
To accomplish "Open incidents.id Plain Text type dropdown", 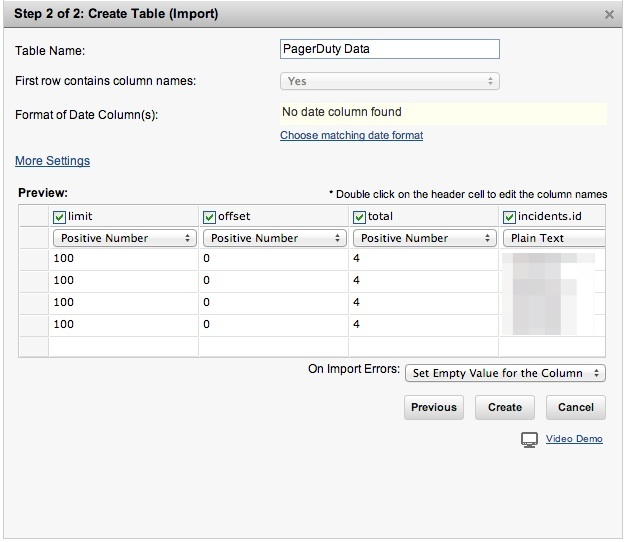I will (x=554, y=238).
